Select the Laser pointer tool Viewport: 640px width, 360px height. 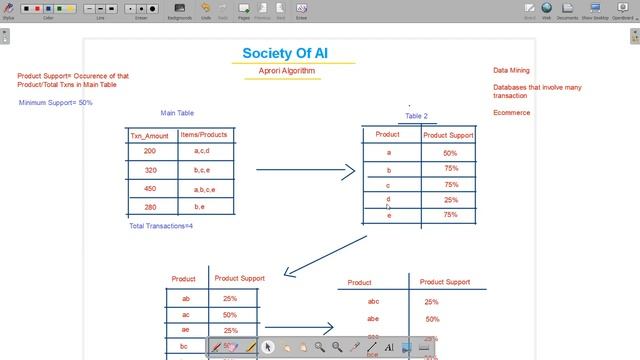[x=354, y=347]
